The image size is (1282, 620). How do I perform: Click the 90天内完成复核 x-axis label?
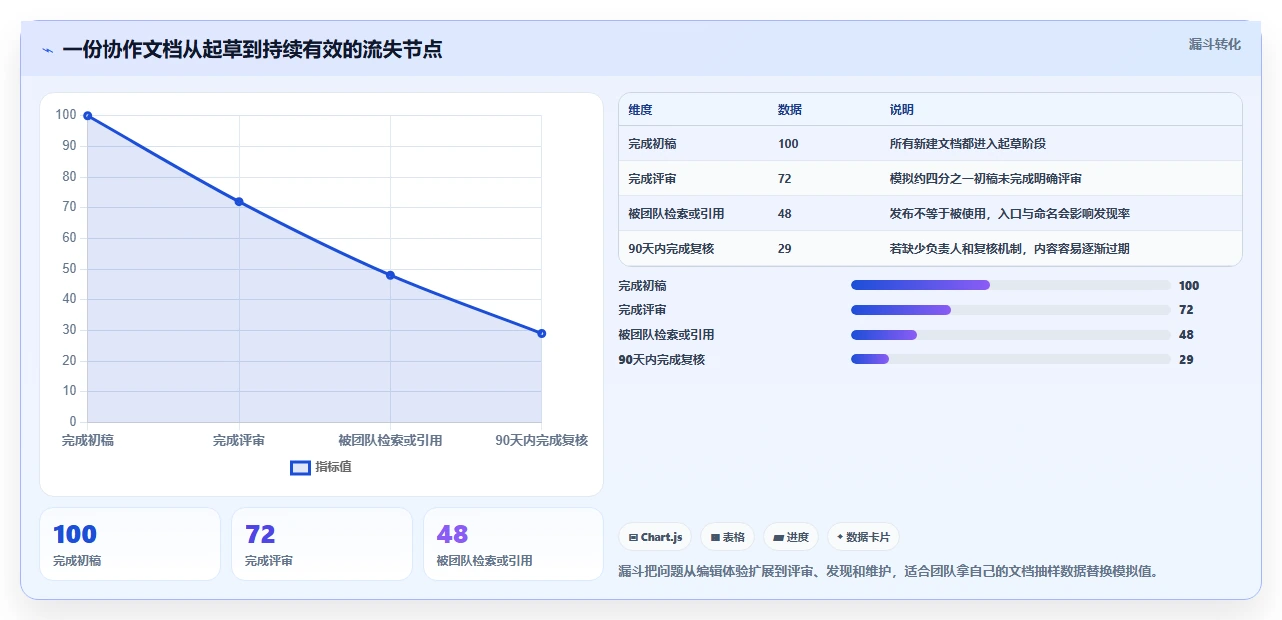[x=542, y=440]
